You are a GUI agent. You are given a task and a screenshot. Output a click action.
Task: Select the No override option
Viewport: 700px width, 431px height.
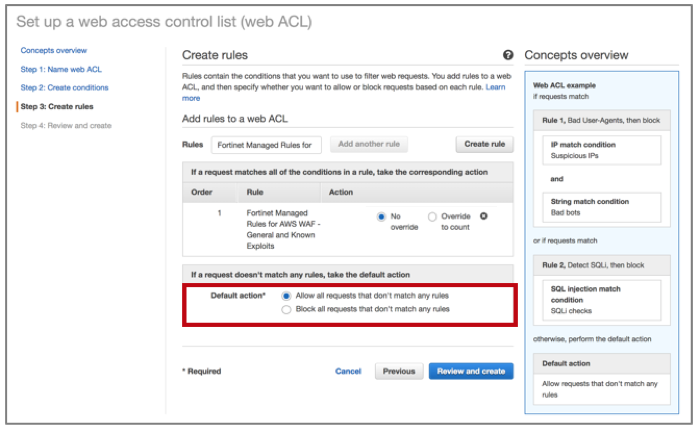tap(382, 216)
